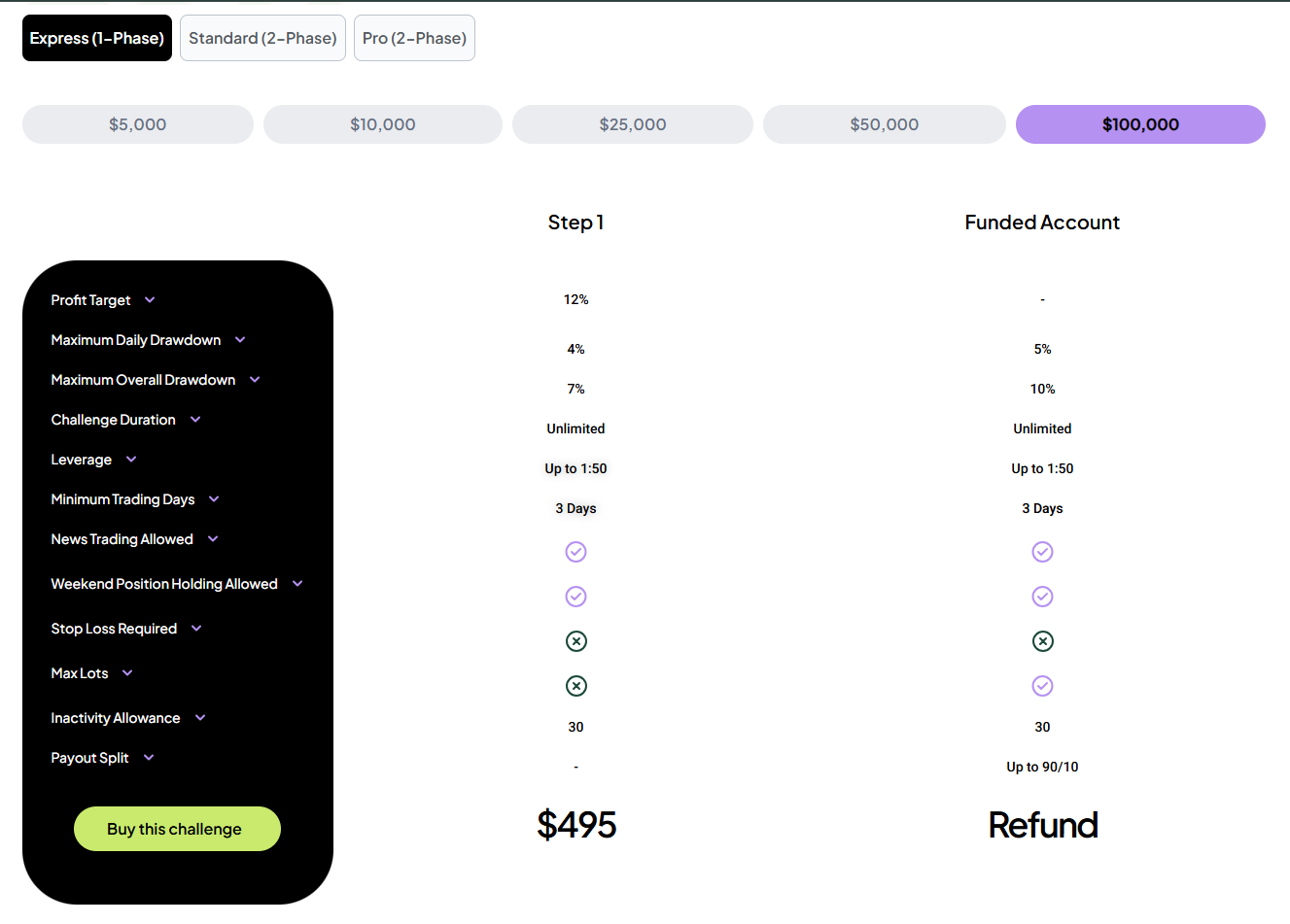The image size is (1290, 924).
Task: Open the Pro (2-Phase) tab
Action: tap(414, 38)
